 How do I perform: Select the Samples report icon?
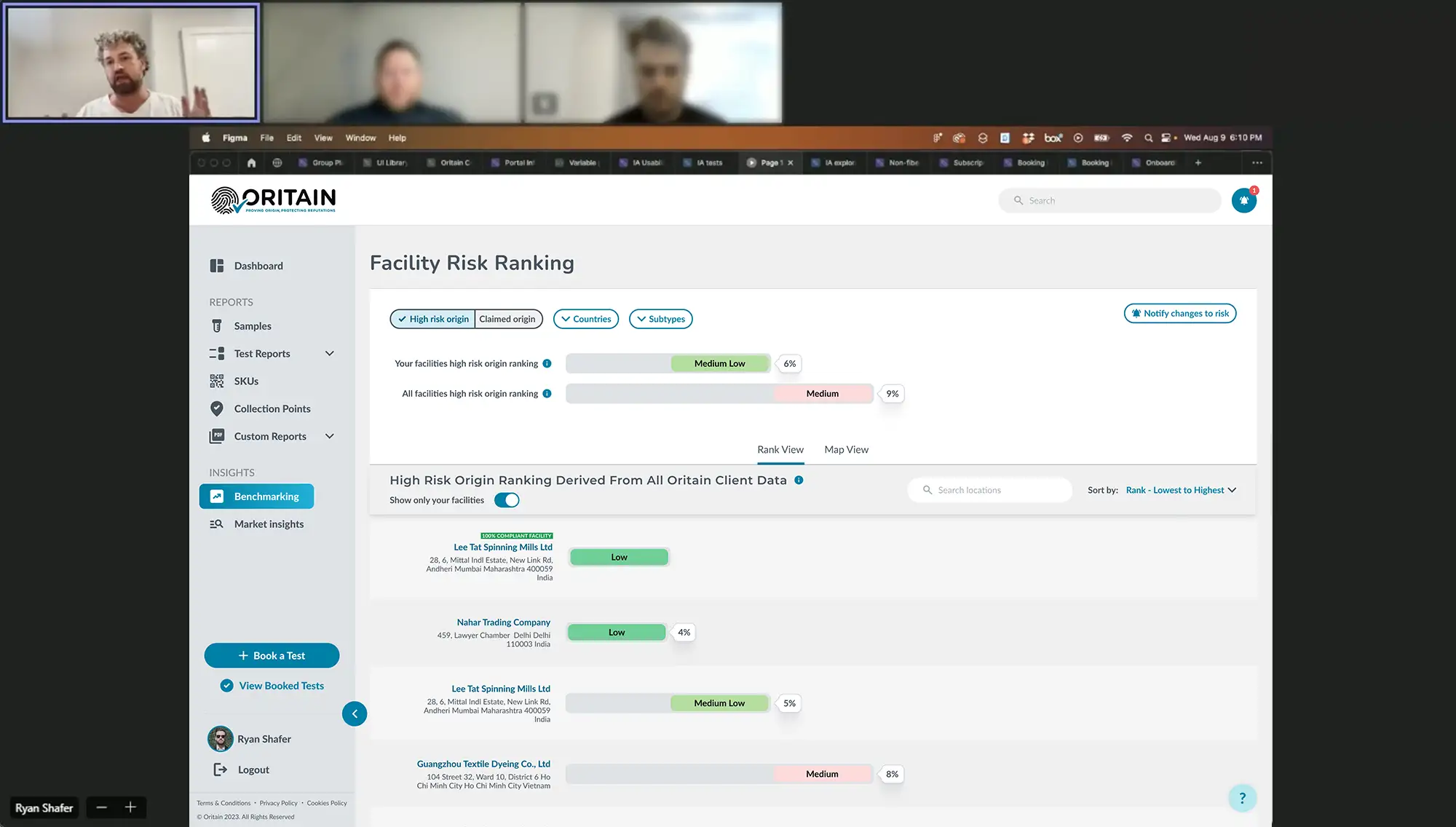click(217, 325)
